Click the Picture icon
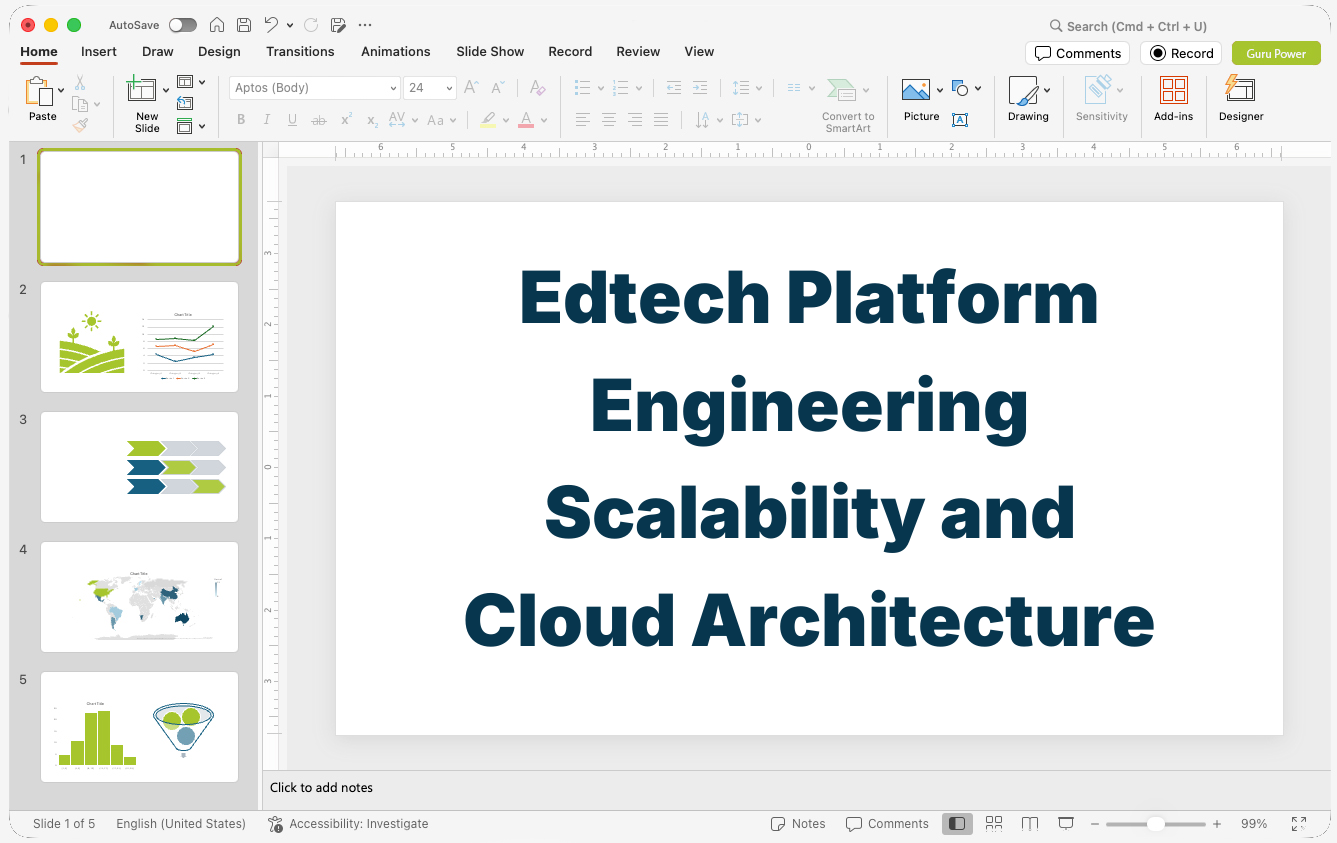The width and height of the screenshot is (1337, 843). 916,91
